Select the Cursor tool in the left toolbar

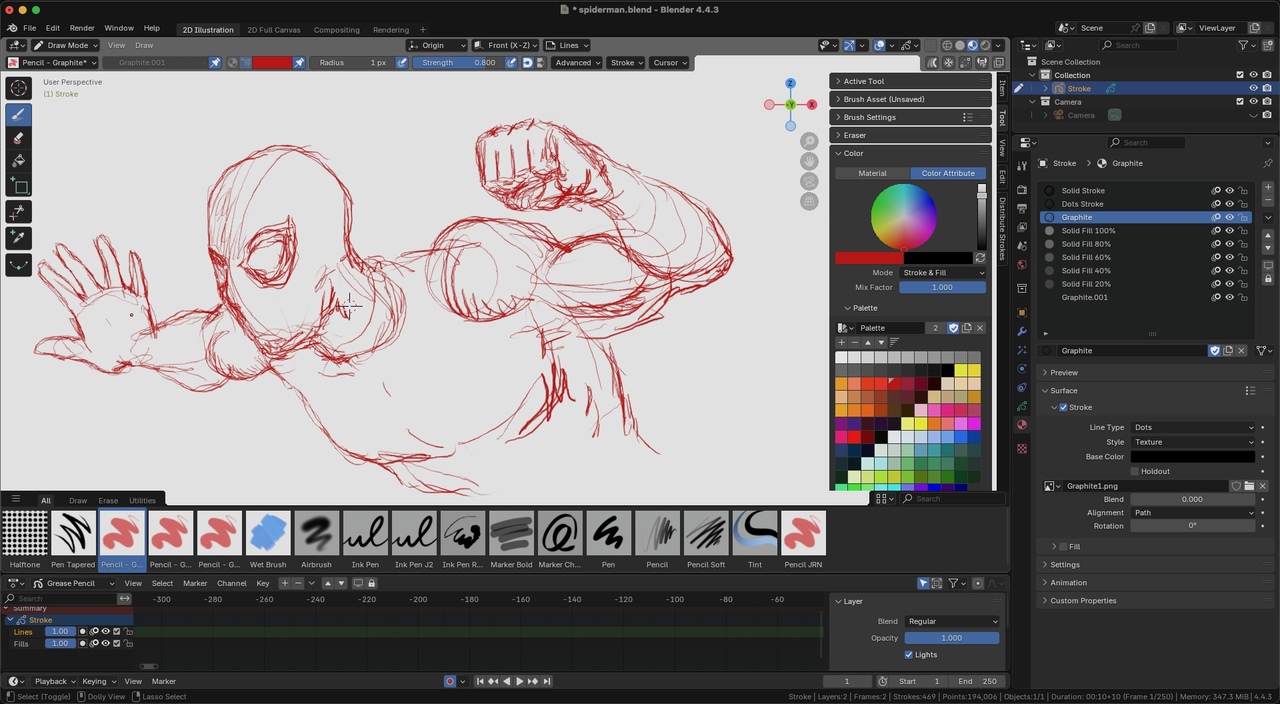pos(18,88)
